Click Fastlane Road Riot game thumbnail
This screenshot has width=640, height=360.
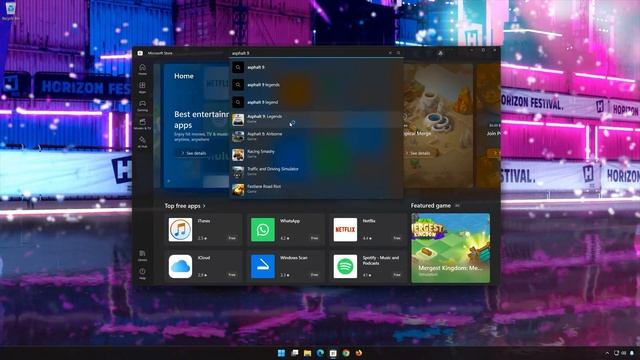[238, 189]
